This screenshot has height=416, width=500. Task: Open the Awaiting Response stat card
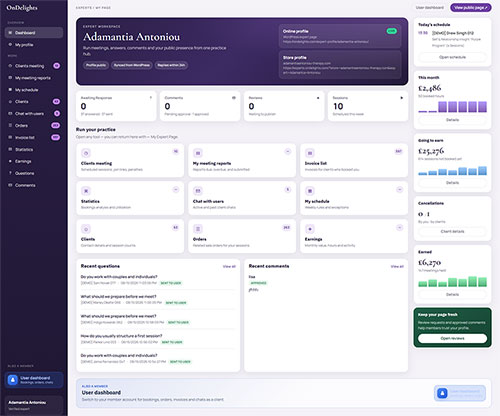116,106
